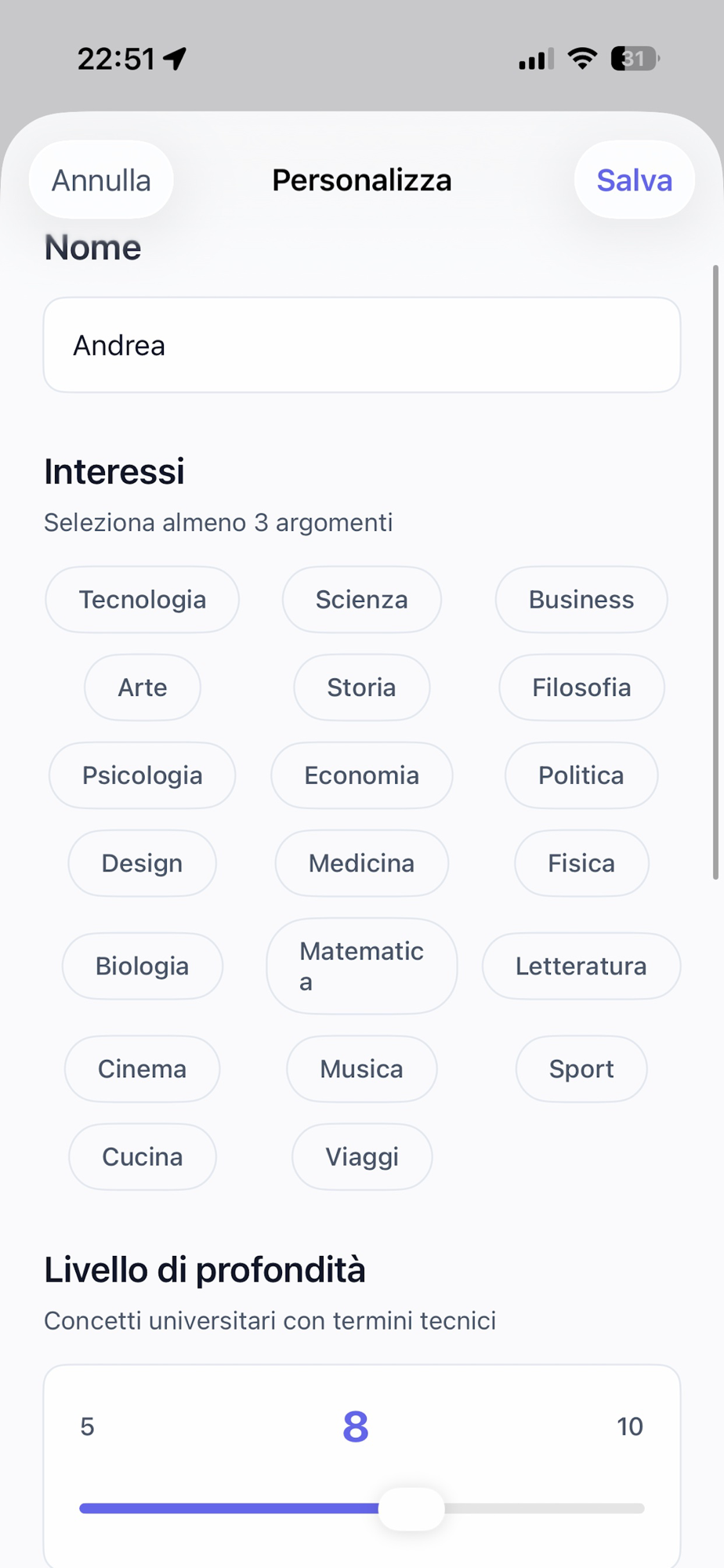Screen dimensions: 724x1568
Task: Toggle the Scienza interest chip
Action: pyautogui.click(x=361, y=600)
